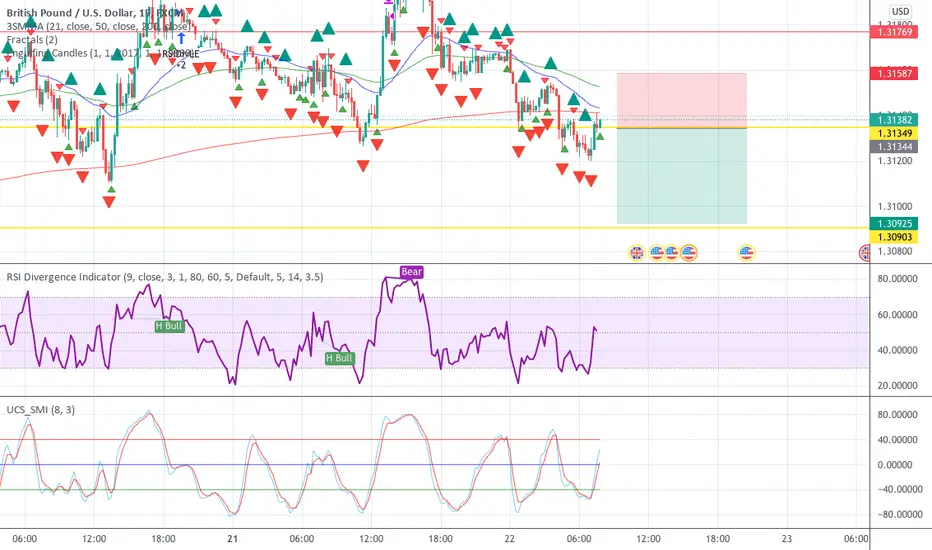The image size is (932, 550).
Task: Click the green 1.31382 price label
Action: point(895,120)
